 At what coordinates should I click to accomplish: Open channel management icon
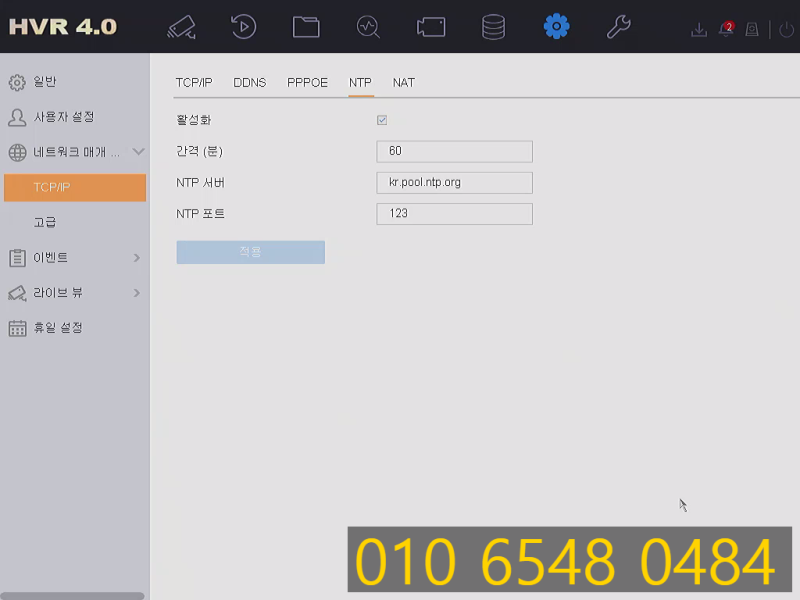tap(431, 26)
